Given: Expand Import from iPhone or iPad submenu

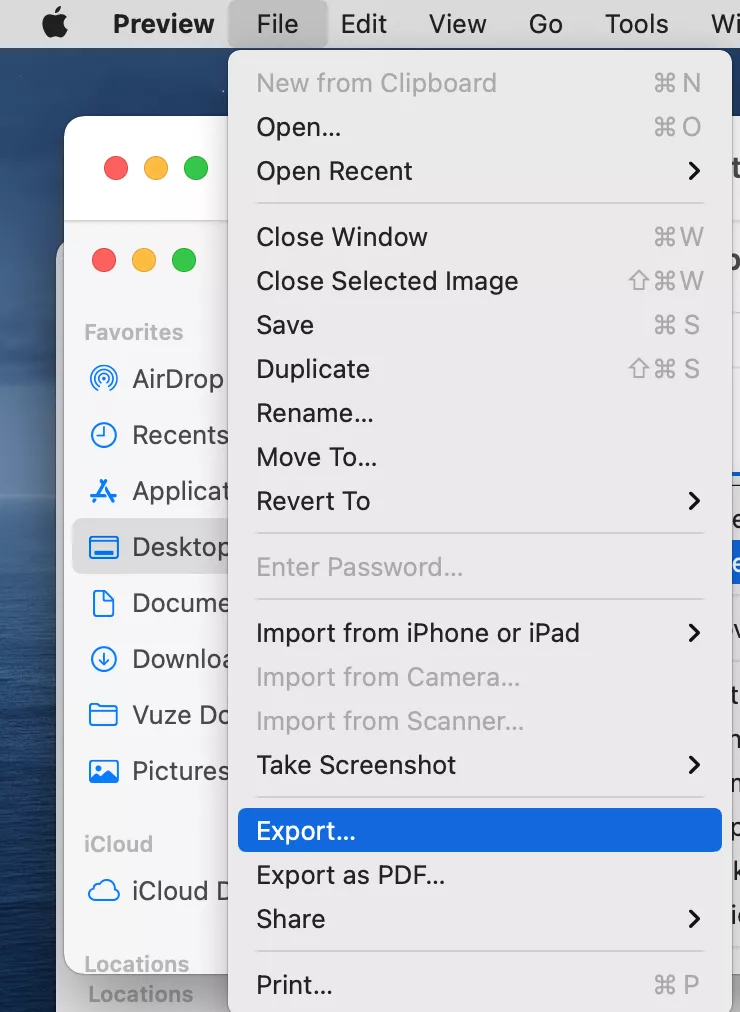Looking at the screenshot, I should [694, 633].
